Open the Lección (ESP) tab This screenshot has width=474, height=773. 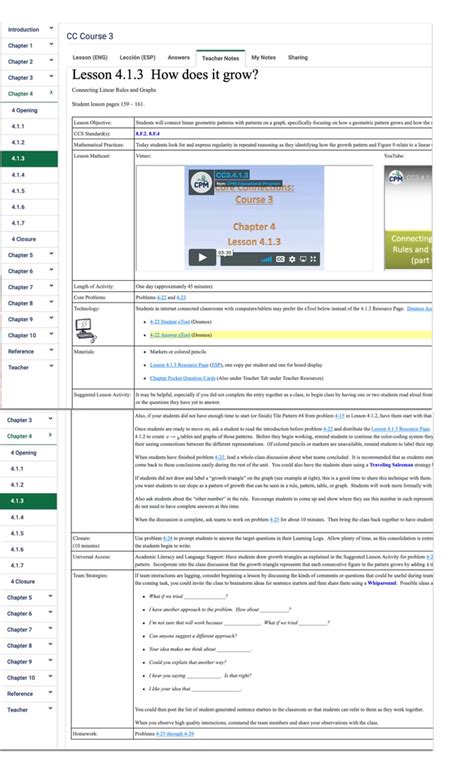(138, 58)
